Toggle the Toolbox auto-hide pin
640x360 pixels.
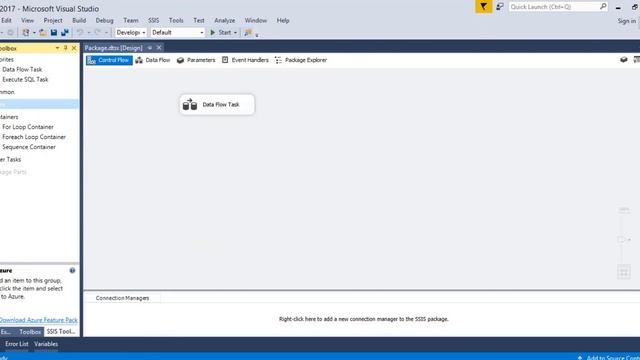click(65, 48)
